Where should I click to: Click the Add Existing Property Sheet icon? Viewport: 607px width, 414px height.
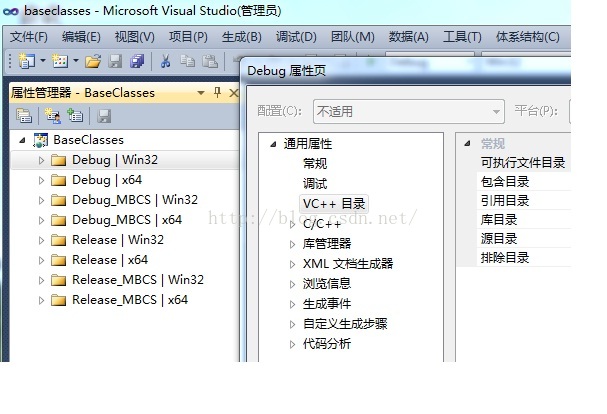tap(75, 116)
